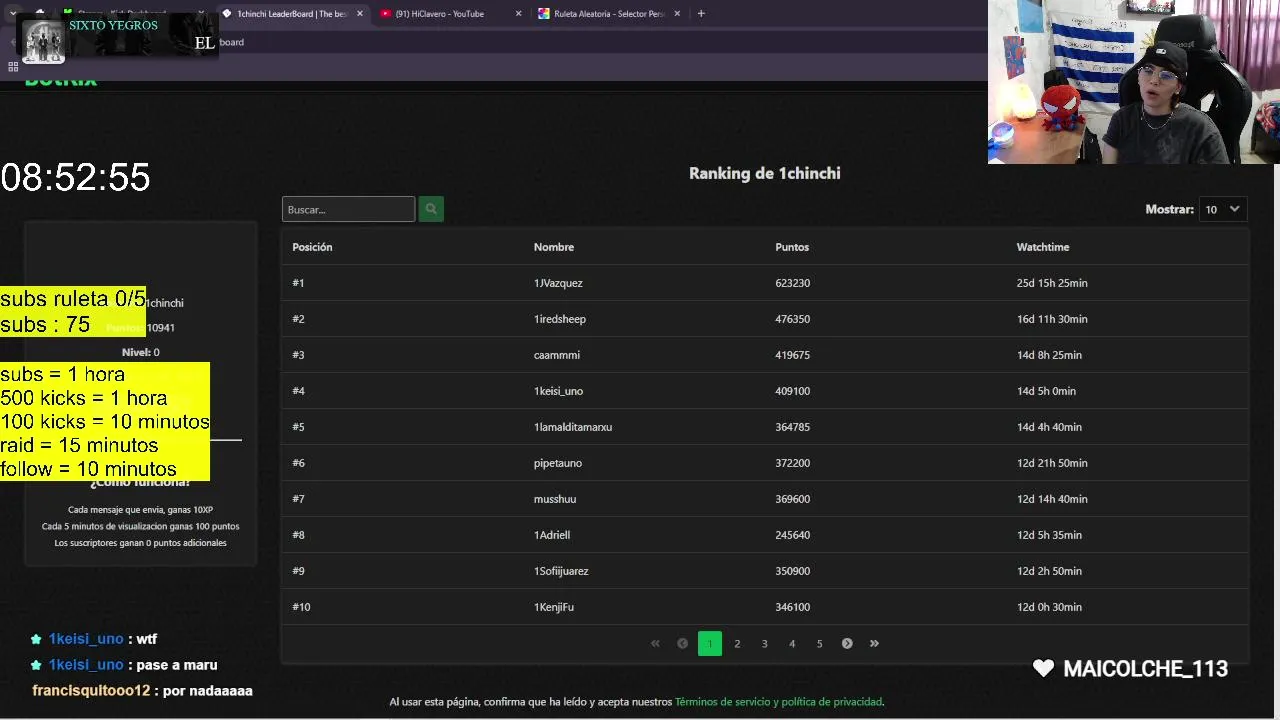Close the HiClavero YouTube tab
The height and width of the screenshot is (720, 1280).
[x=518, y=14]
